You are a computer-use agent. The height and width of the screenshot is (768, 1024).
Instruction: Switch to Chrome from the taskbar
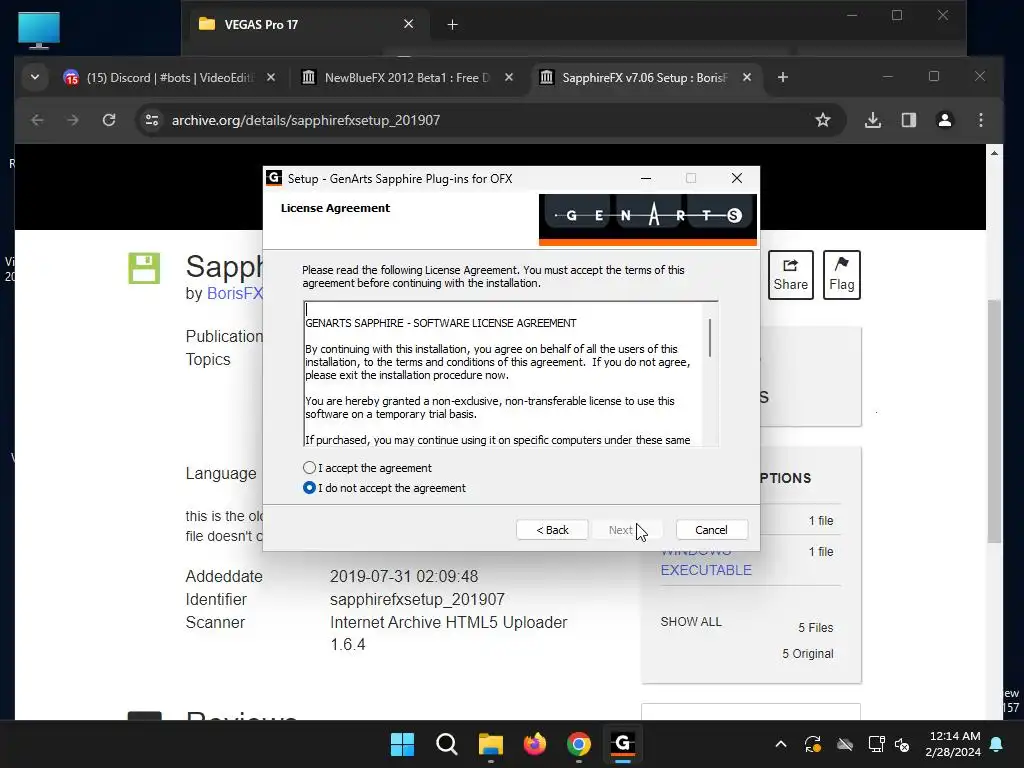click(x=579, y=744)
